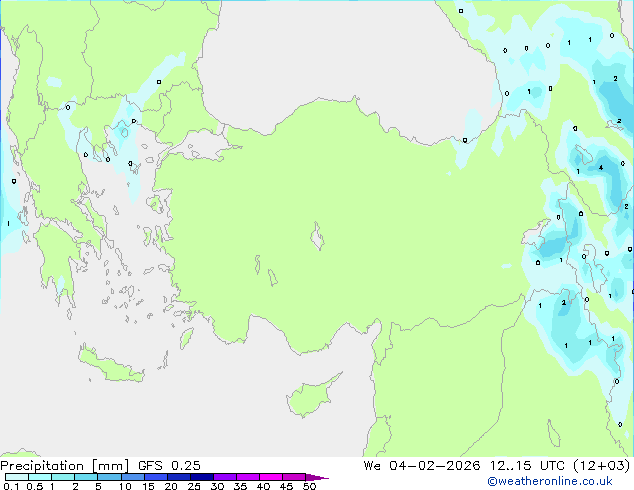Image resolution: width=634 pixels, height=490 pixels.
Task: Click the Precipitation [mm] title label
Action: click(x=64, y=465)
